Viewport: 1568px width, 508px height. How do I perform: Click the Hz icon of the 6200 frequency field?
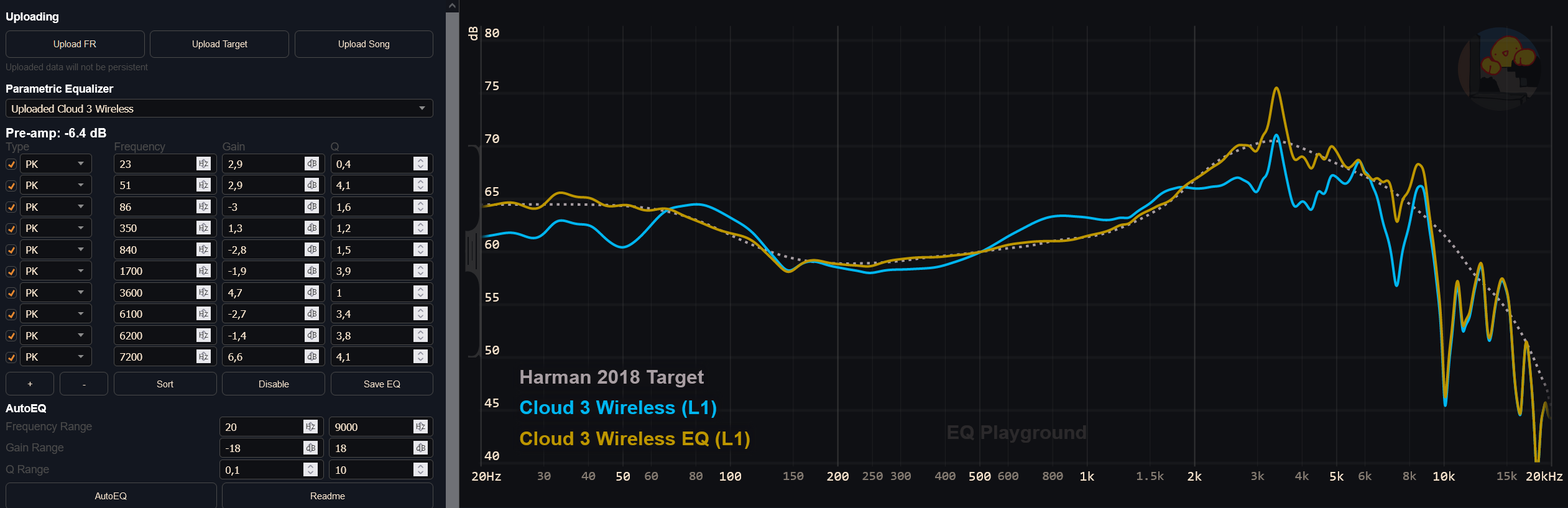(203, 335)
